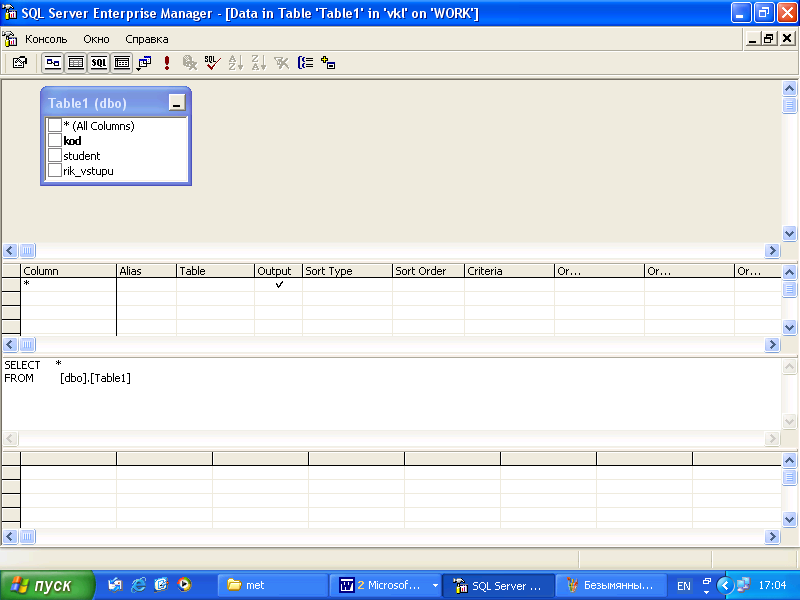Click the Criteria column header
Screen dimensions: 800x600
tap(509, 271)
